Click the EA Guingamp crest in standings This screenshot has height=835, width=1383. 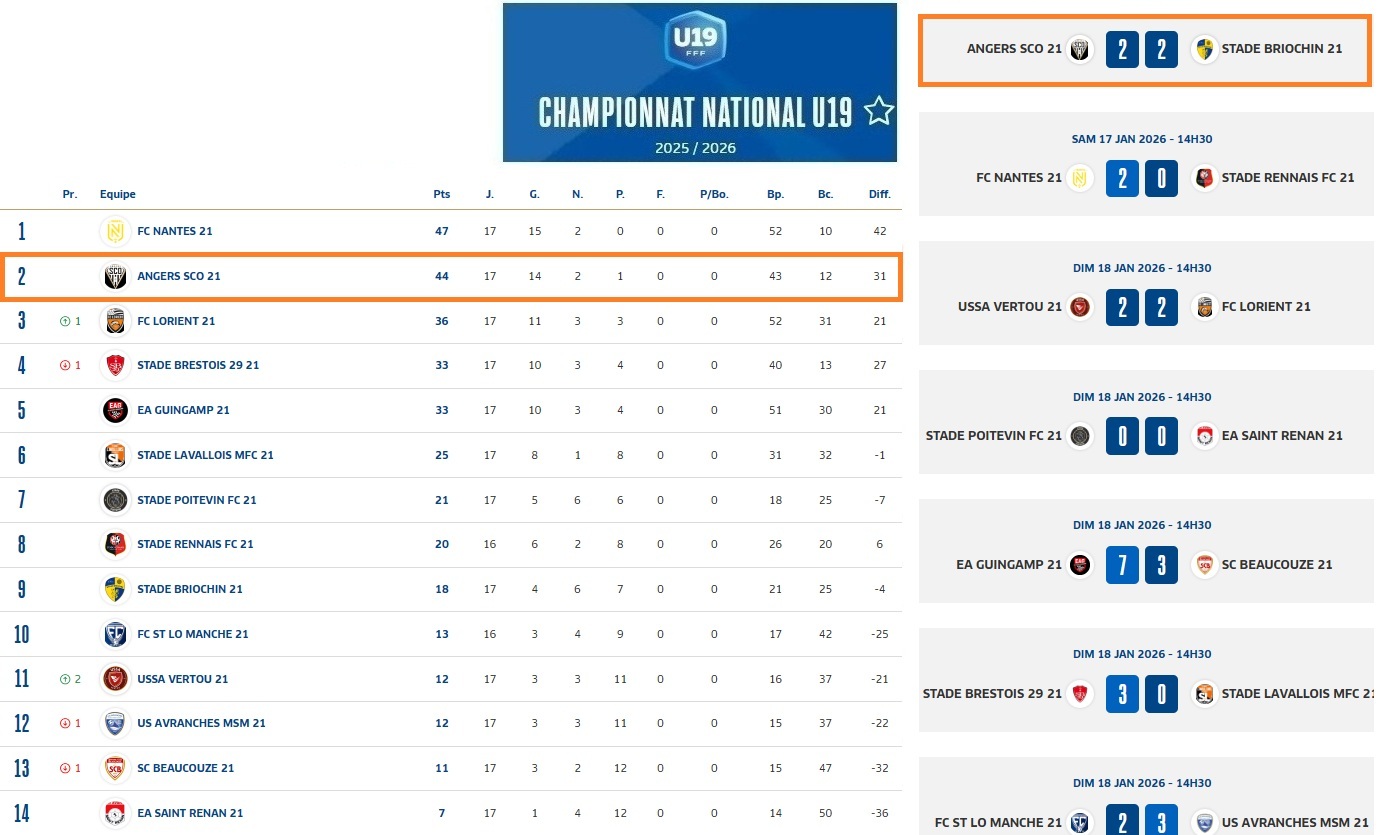point(116,410)
